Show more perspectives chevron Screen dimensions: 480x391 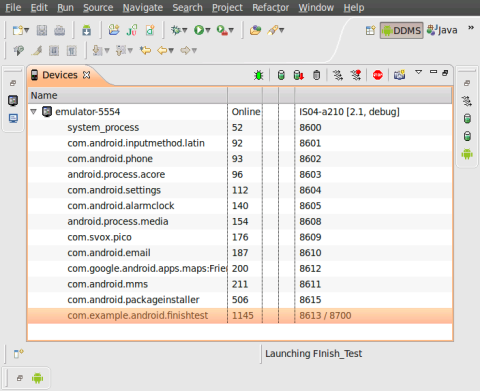[471, 28]
